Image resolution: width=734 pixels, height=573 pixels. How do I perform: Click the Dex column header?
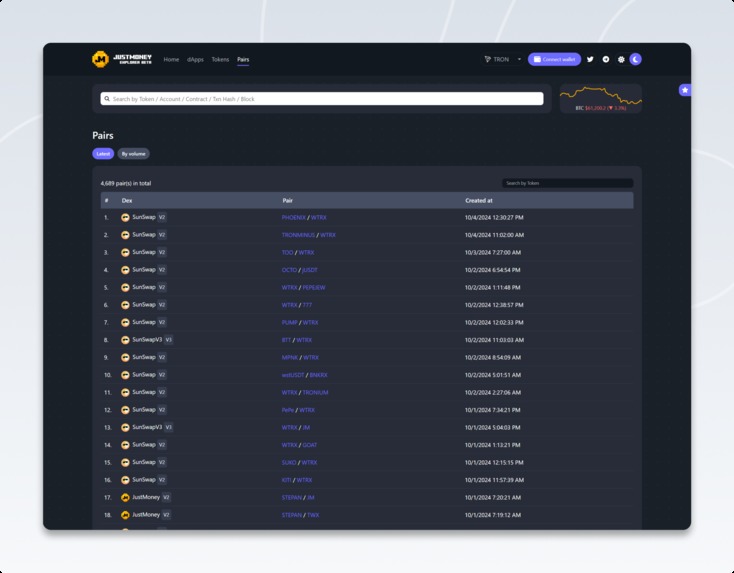(127, 200)
